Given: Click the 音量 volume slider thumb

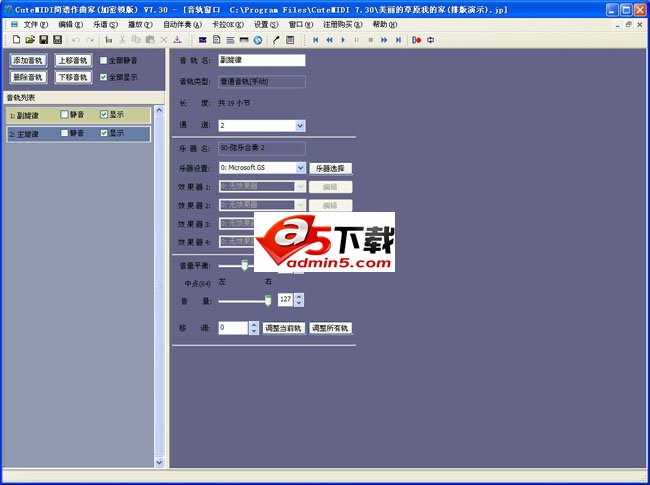Looking at the screenshot, I should coord(268,301).
